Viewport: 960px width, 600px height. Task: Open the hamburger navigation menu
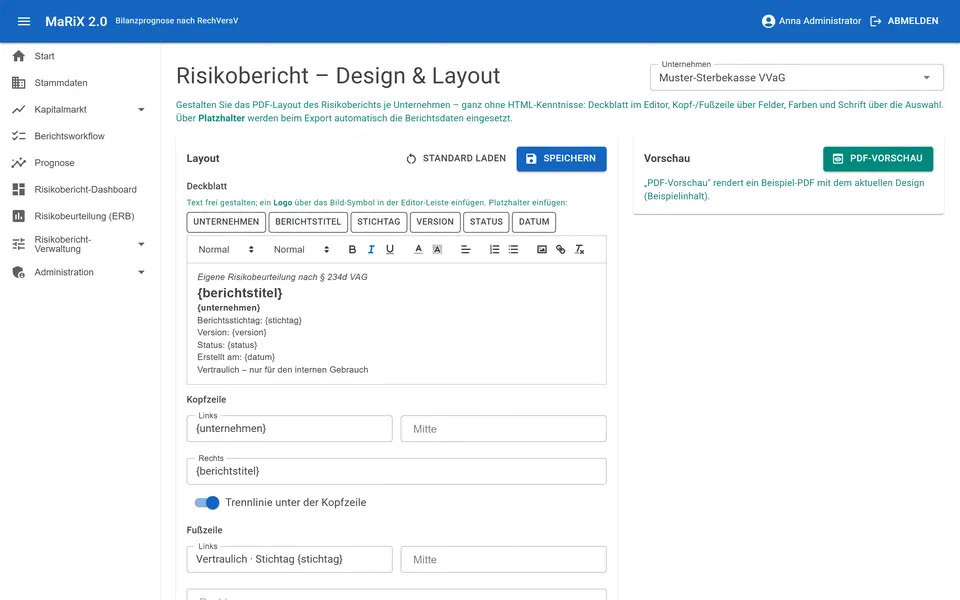pyautogui.click(x=24, y=21)
